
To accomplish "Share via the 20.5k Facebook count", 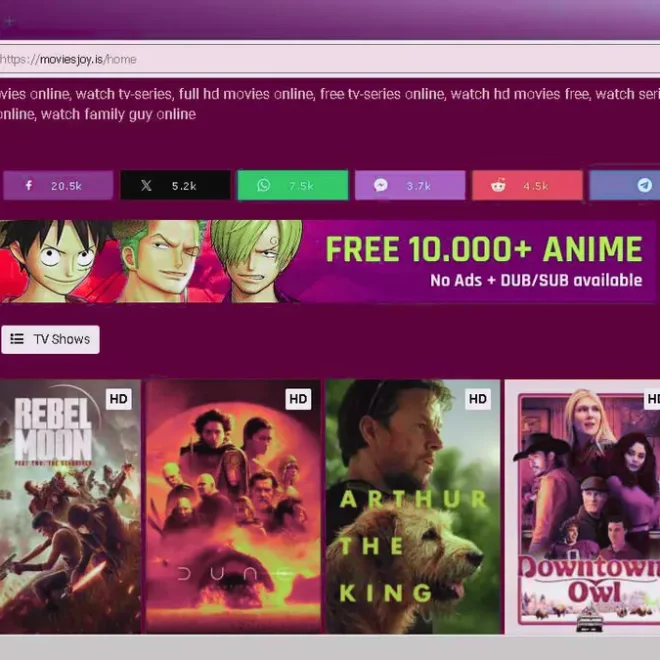I will click(x=66, y=186).
